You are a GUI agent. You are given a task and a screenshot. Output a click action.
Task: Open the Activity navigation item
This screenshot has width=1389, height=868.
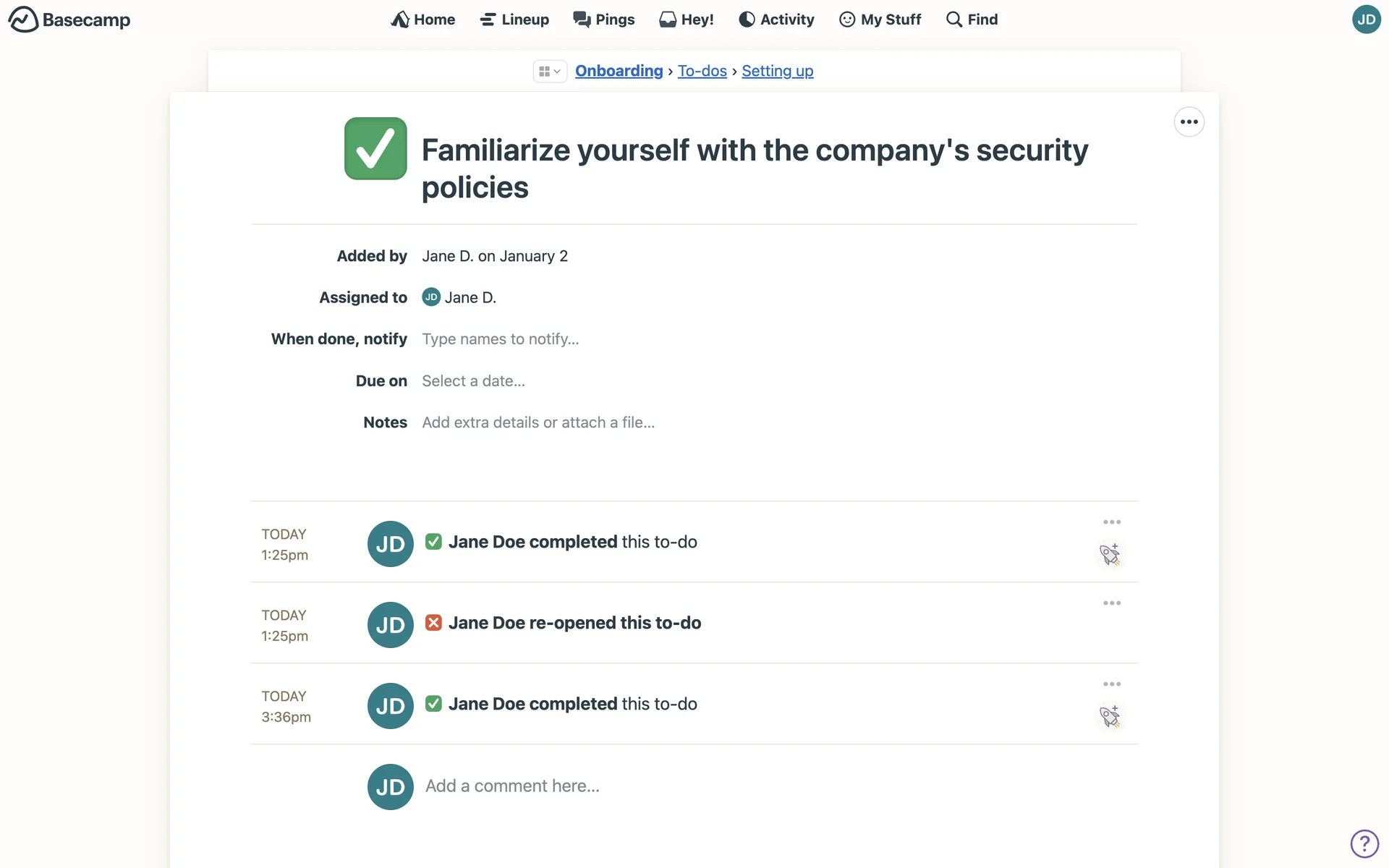(x=776, y=20)
